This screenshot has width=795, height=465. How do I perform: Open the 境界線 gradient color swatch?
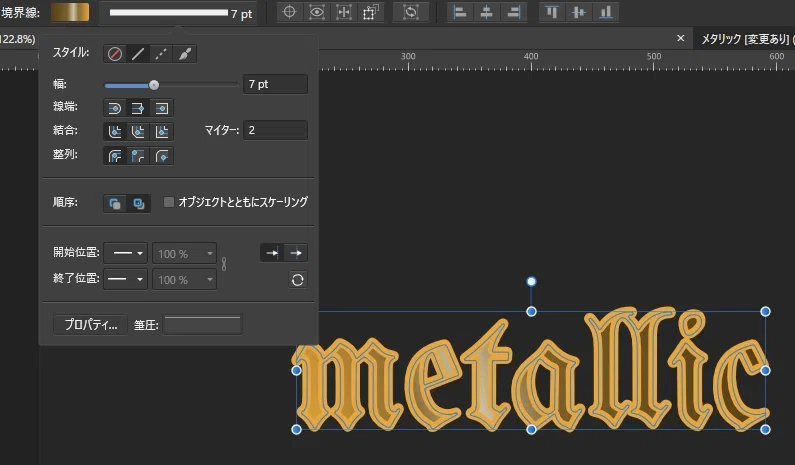pyautogui.click(x=70, y=12)
